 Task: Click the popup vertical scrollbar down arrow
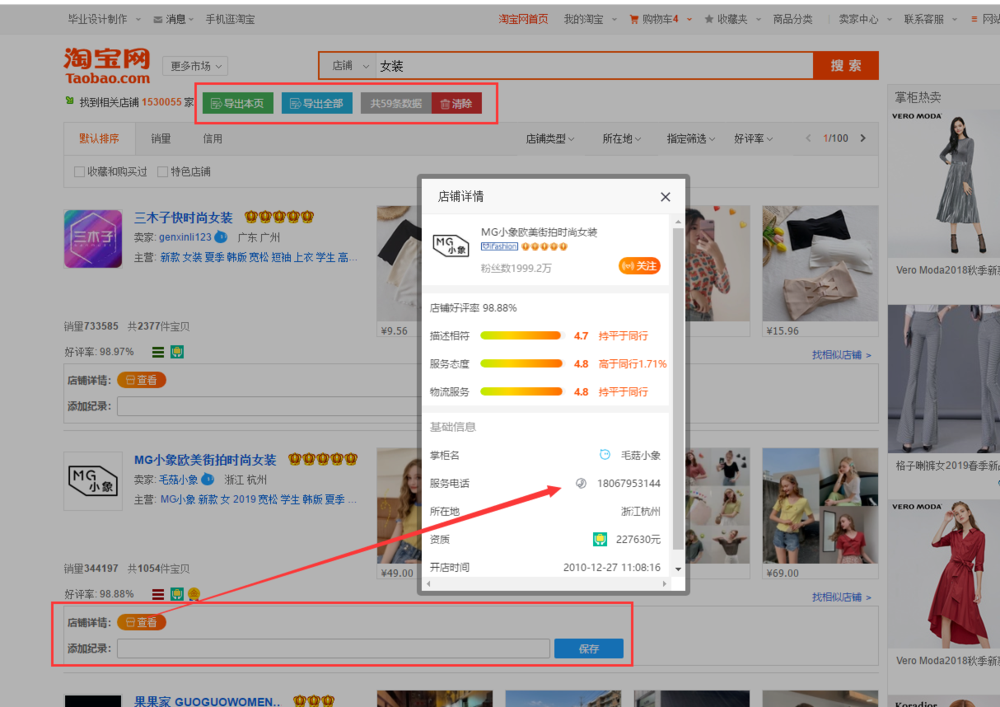click(678, 569)
